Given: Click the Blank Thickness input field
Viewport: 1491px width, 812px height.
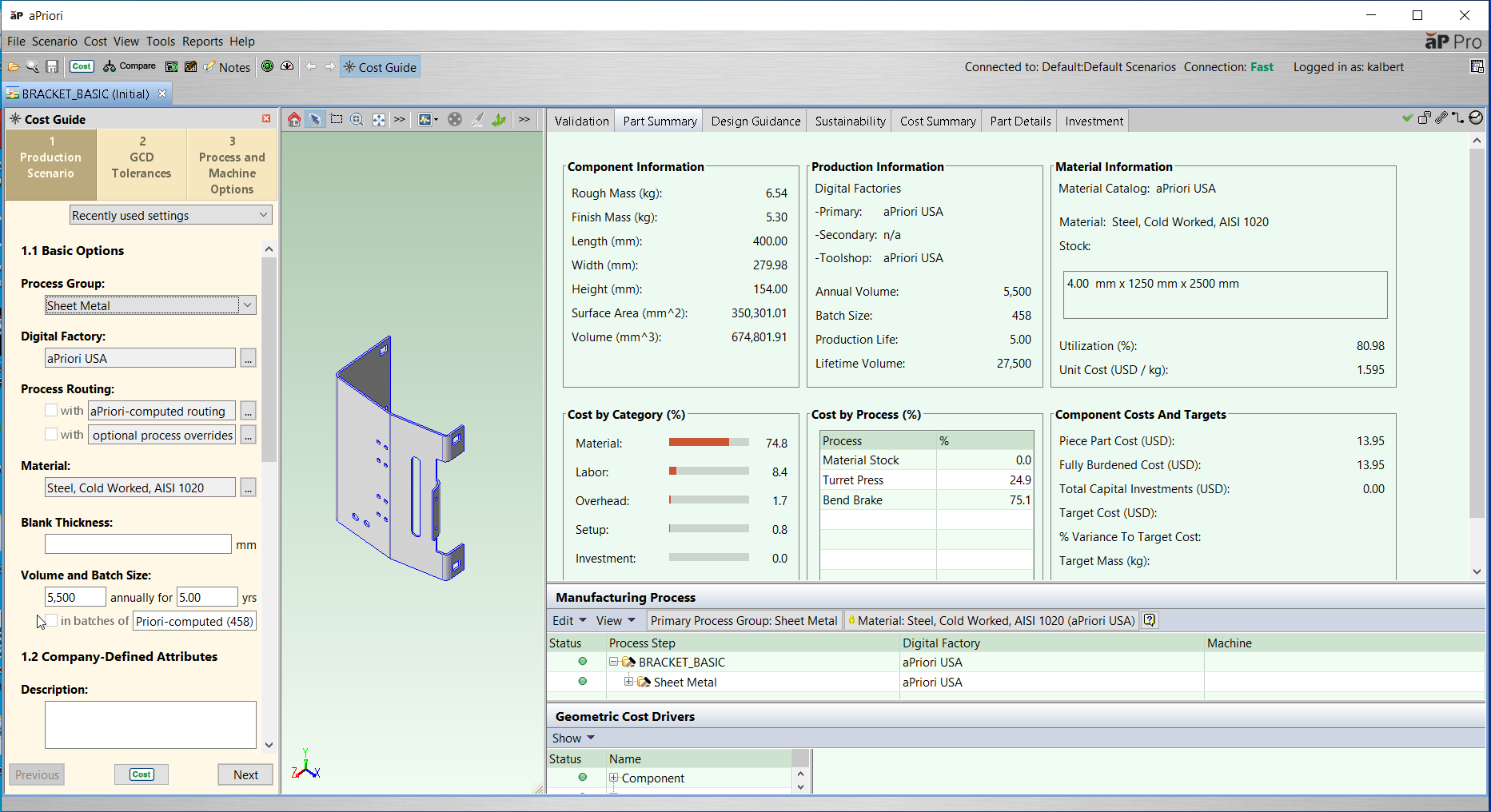Looking at the screenshot, I should pos(138,544).
